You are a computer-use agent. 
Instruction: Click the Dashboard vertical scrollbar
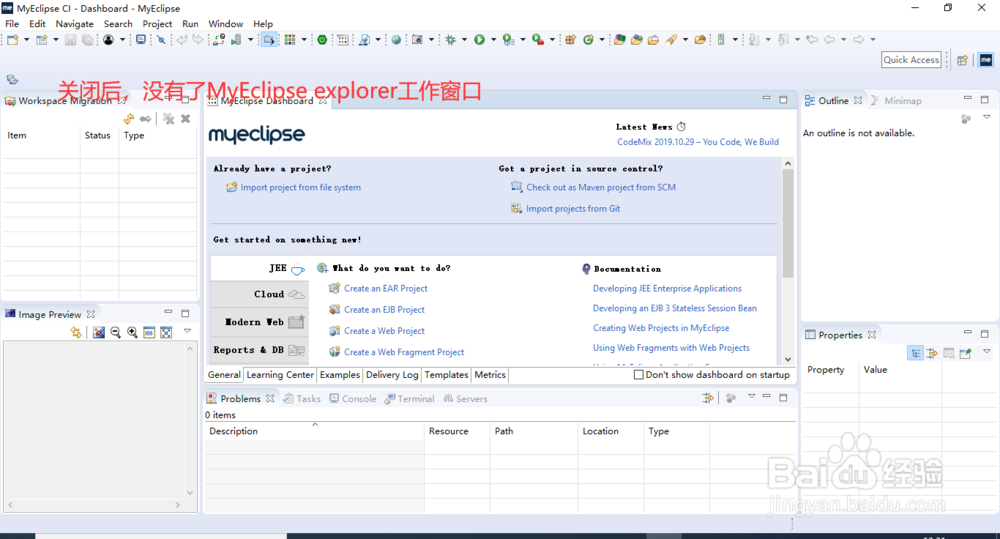[x=788, y=223]
